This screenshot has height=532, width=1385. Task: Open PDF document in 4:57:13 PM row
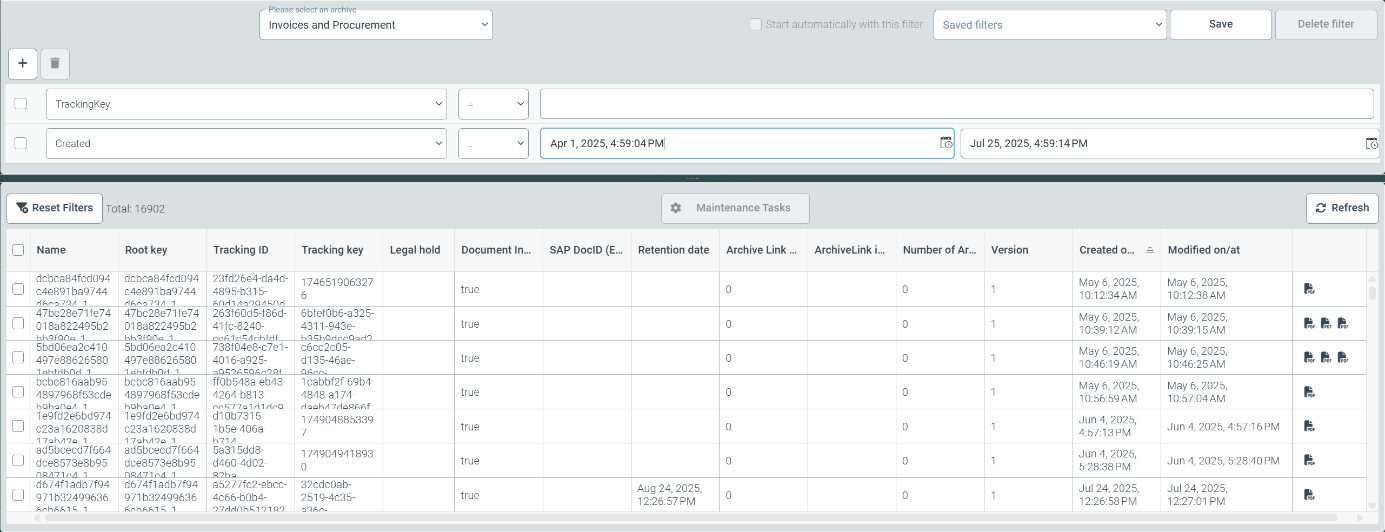pos(1308,426)
